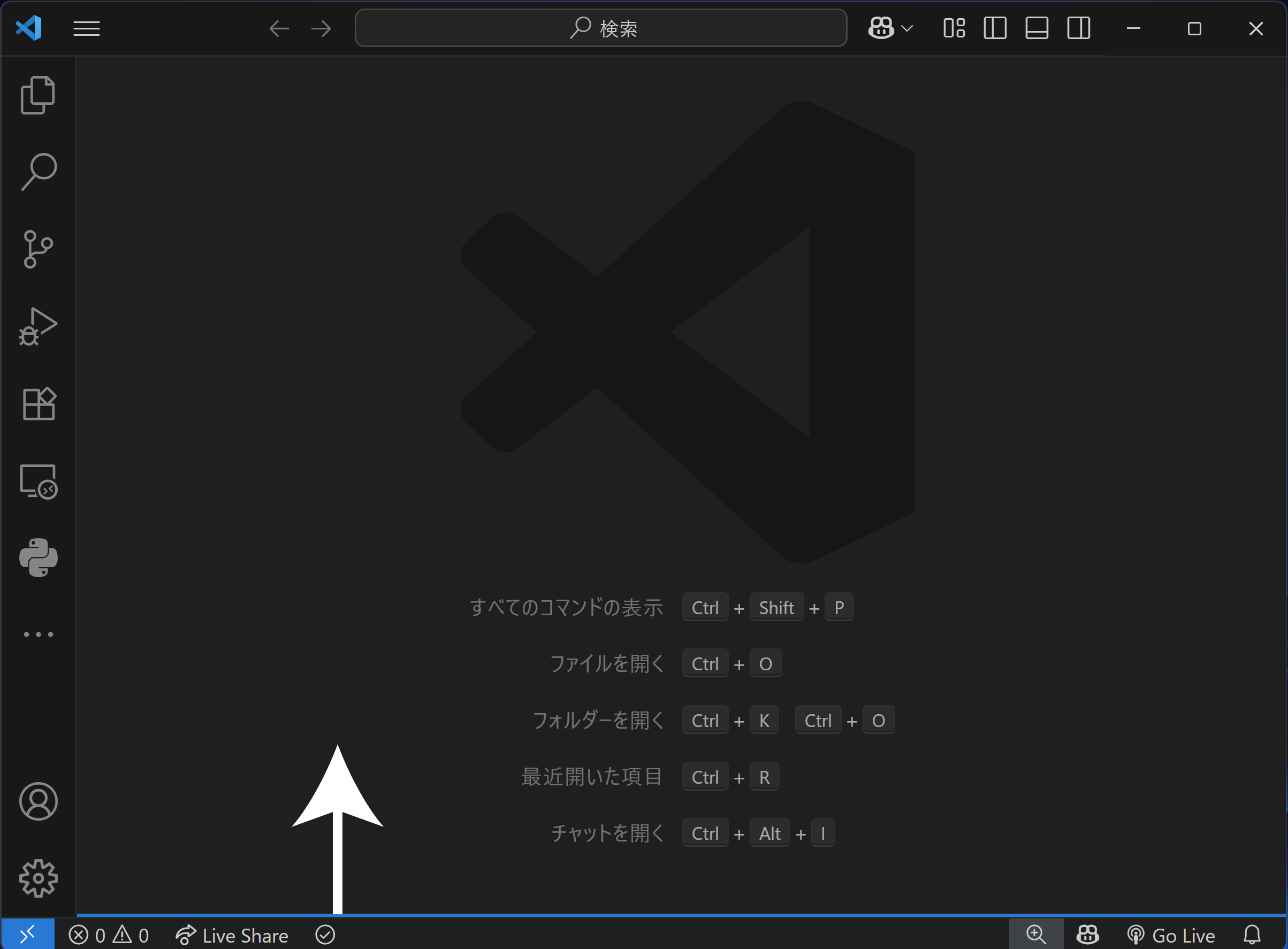Image resolution: width=1288 pixels, height=949 pixels.
Task: Open a remote window from status bar
Action: click(28, 935)
